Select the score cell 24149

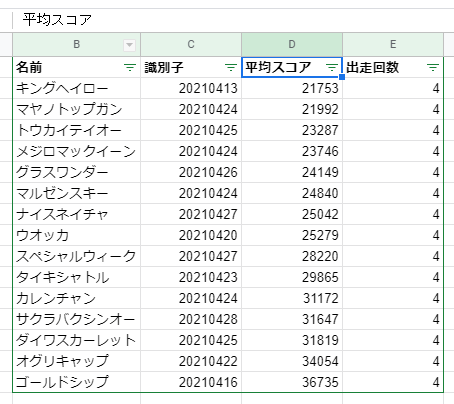(292, 172)
